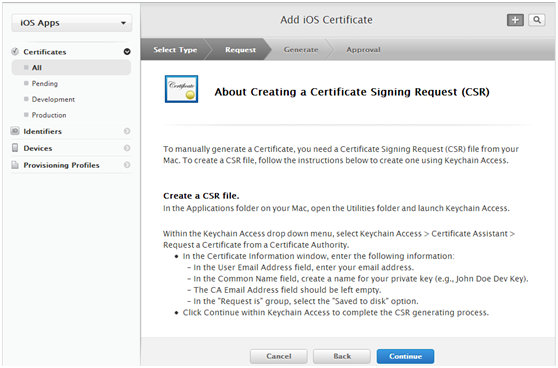Image resolution: width=558 pixels, height=368 pixels.
Task: Click the Devices phone icon
Action: (x=15, y=148)
